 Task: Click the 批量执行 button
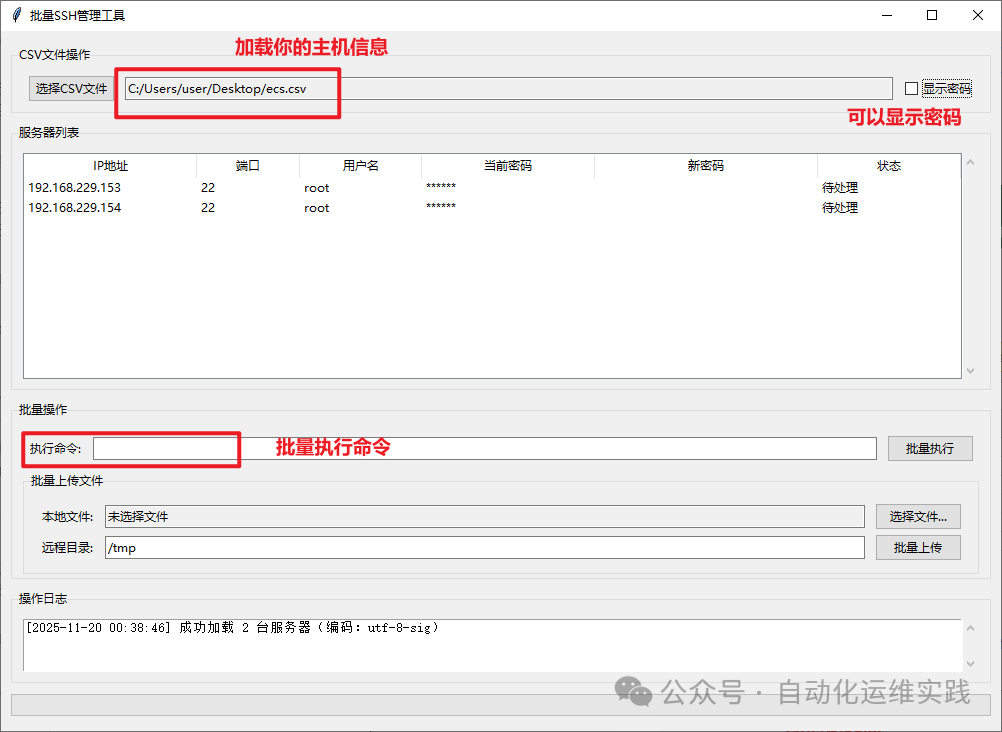(x=930, y=449)
